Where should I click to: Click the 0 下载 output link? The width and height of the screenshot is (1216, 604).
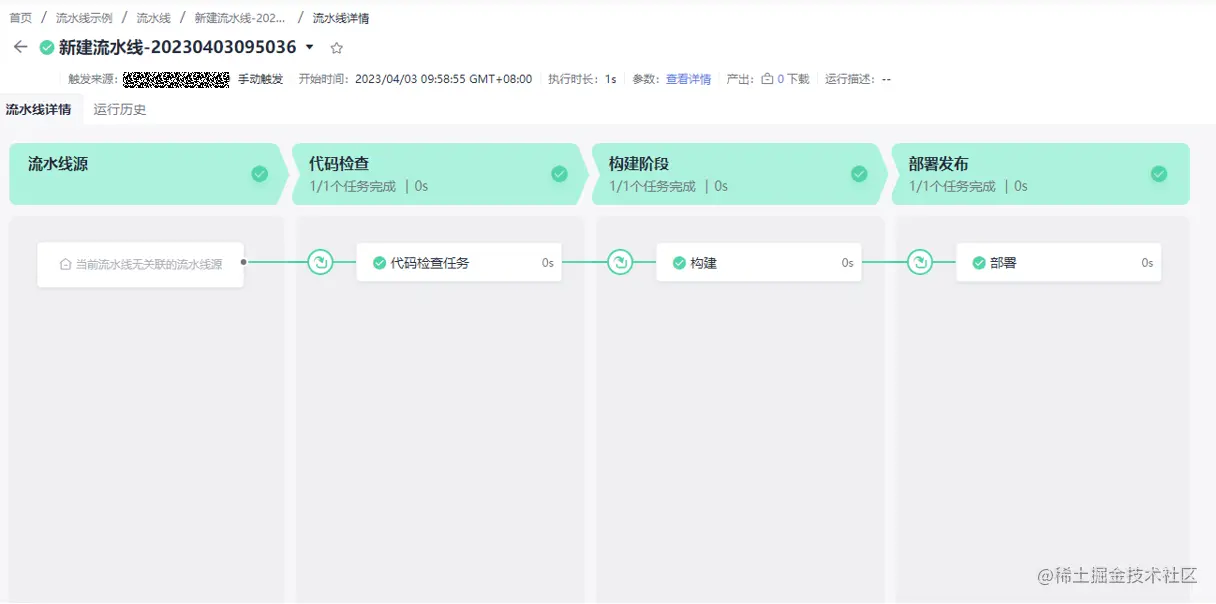point(793,79)
